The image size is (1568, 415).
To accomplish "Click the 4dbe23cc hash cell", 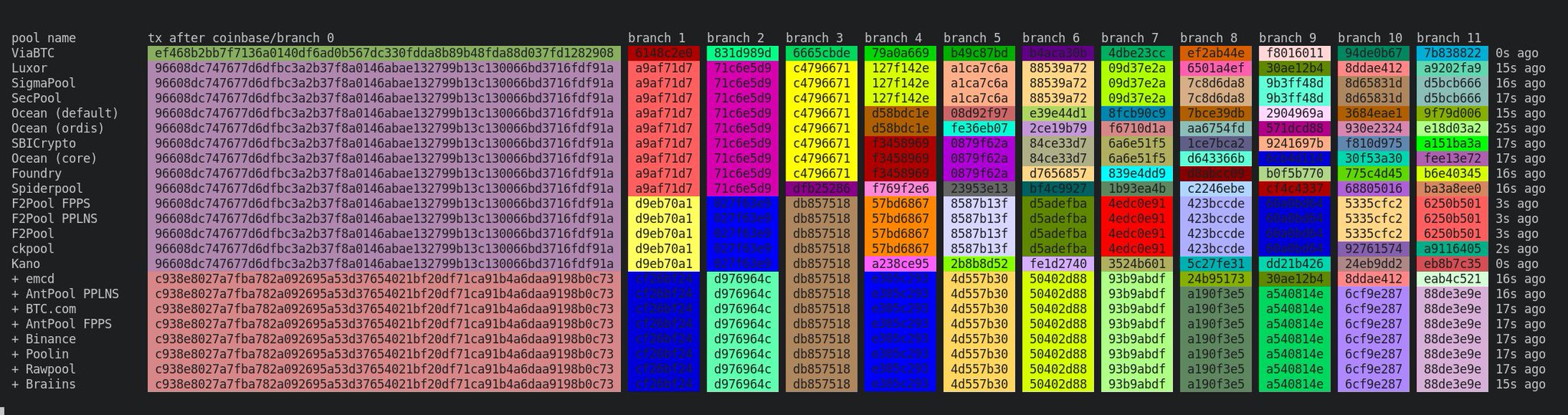I will click(1137, 54).
